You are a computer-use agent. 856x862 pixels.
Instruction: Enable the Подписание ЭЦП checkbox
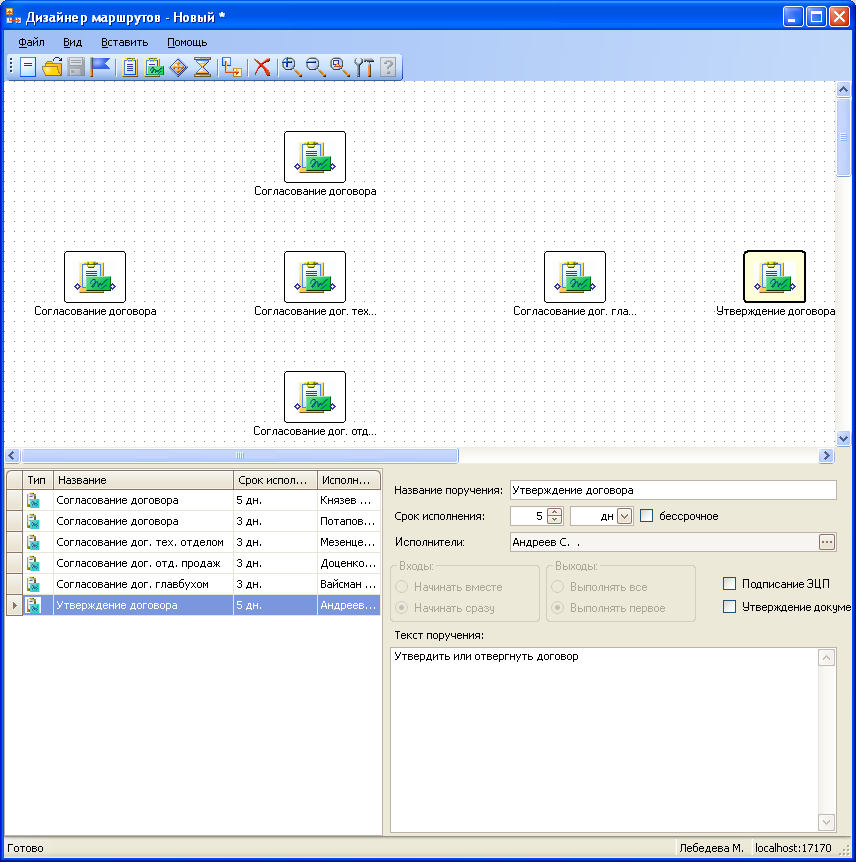(x=729, y=583)
